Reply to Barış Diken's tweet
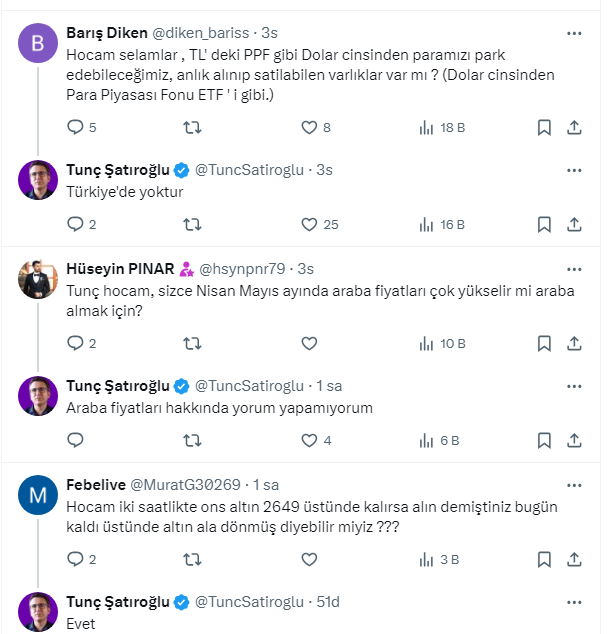This screenshot has height=634, width=611. pos(76,127)
